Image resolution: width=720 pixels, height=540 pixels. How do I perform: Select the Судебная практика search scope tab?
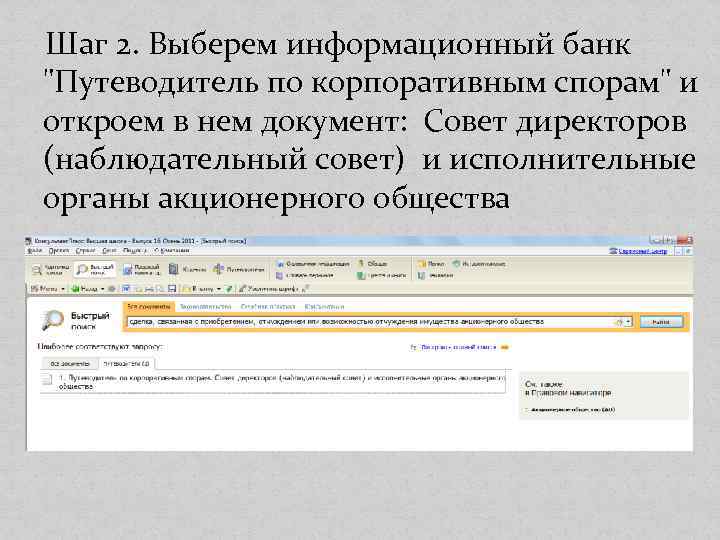coord(268,307)
